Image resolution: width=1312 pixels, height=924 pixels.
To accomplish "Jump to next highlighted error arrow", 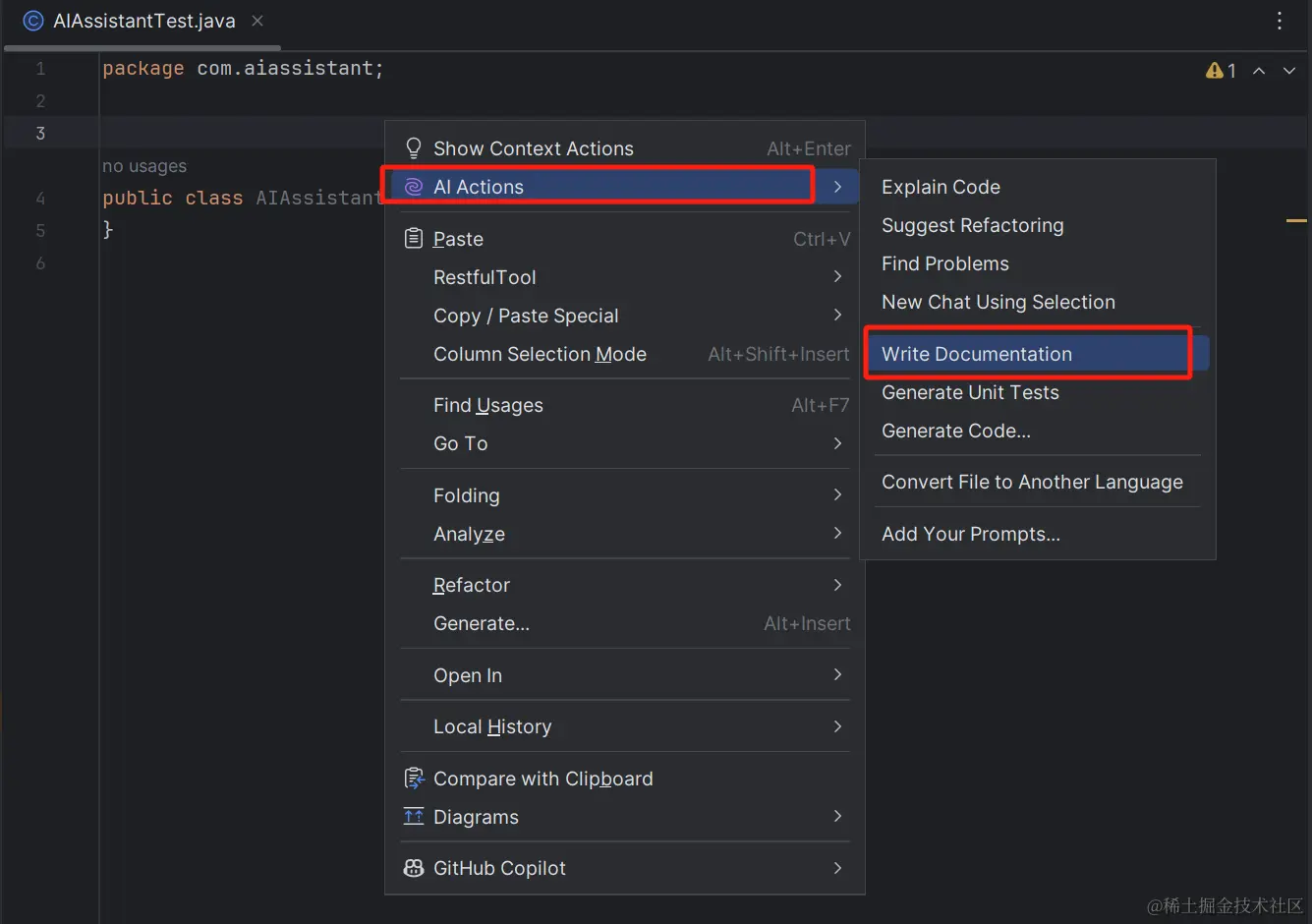I will point(1289,71).
